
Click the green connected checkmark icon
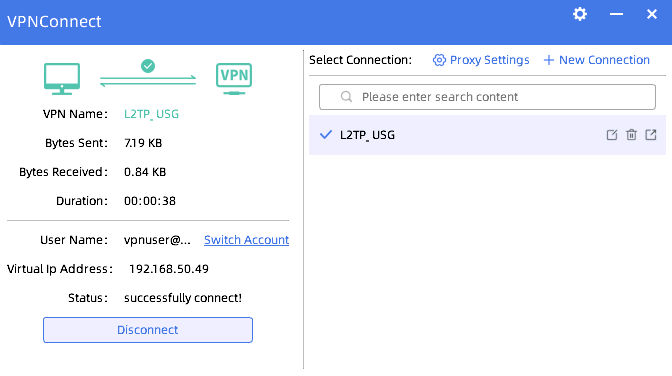pos(148,66)
